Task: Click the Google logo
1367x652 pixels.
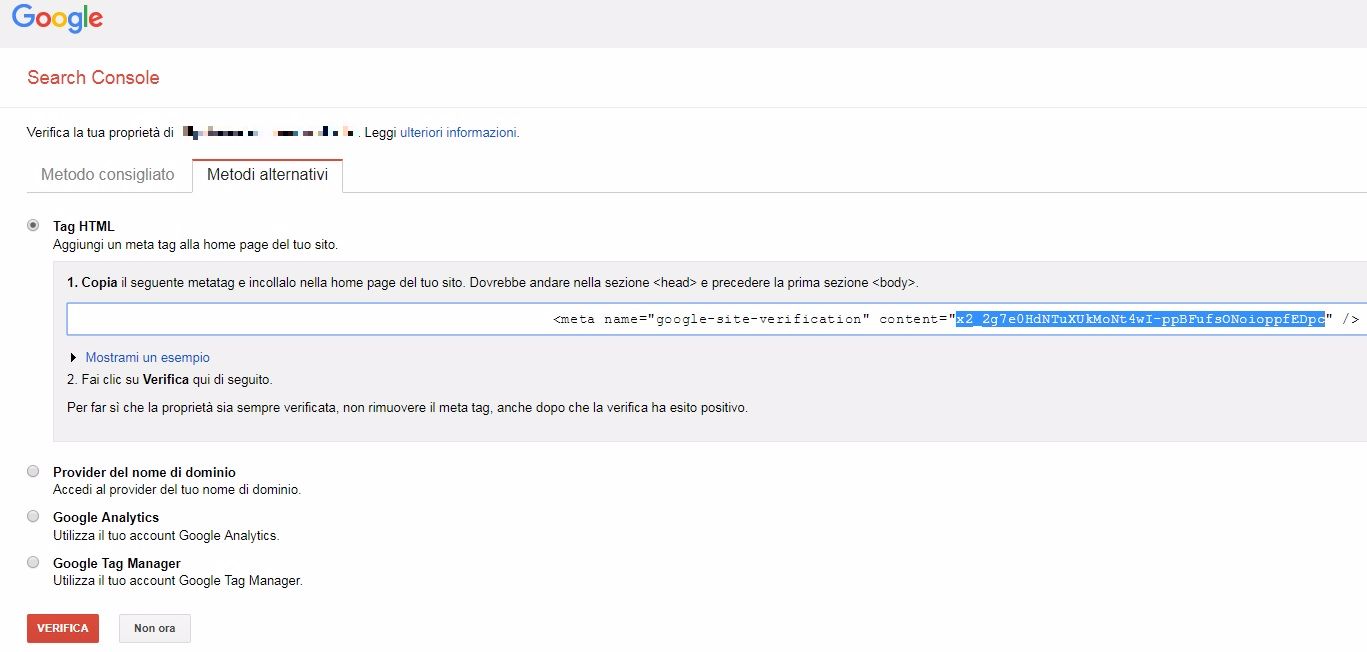Action: pos(57,19)
